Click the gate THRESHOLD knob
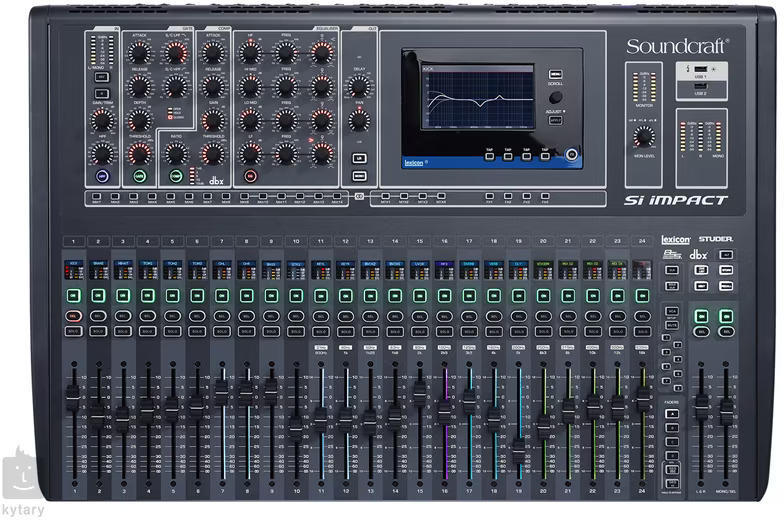Screen dimensions: 784x520 (139, 154)
